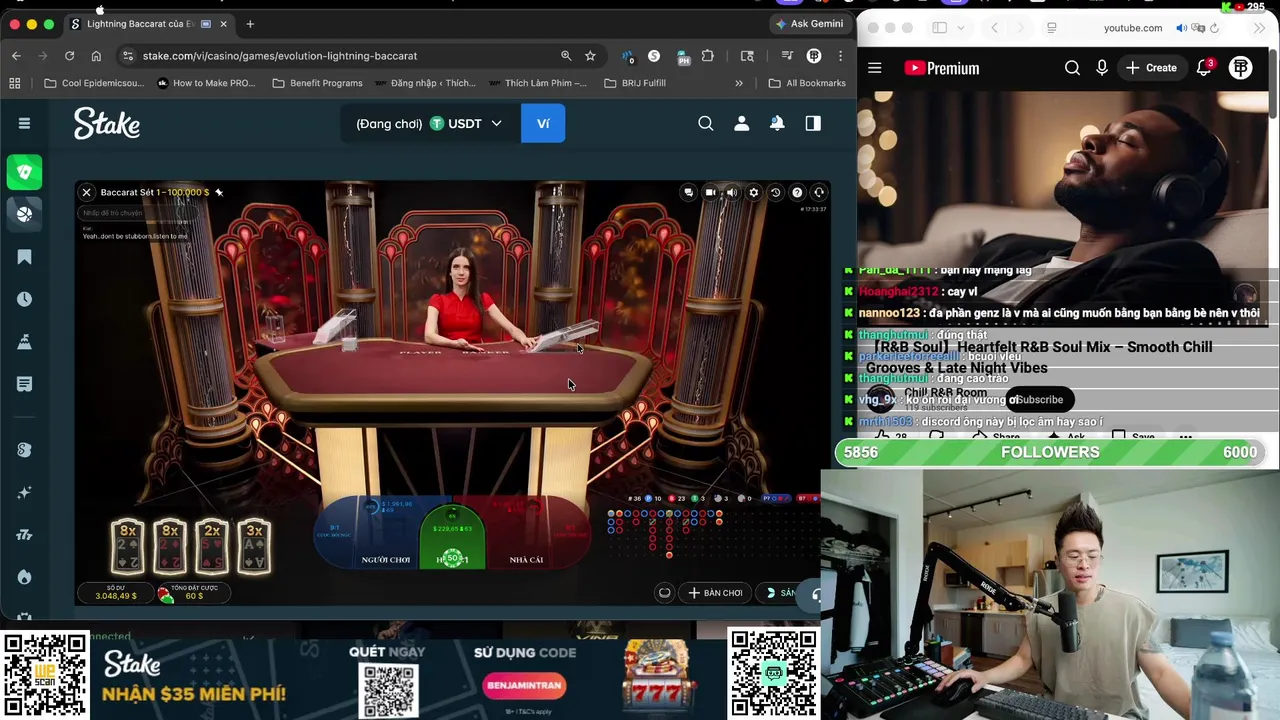This screenshot has width=1280, height=720.
Task: Open the document list sidebar icon
Action: click(x=24, y=384)
